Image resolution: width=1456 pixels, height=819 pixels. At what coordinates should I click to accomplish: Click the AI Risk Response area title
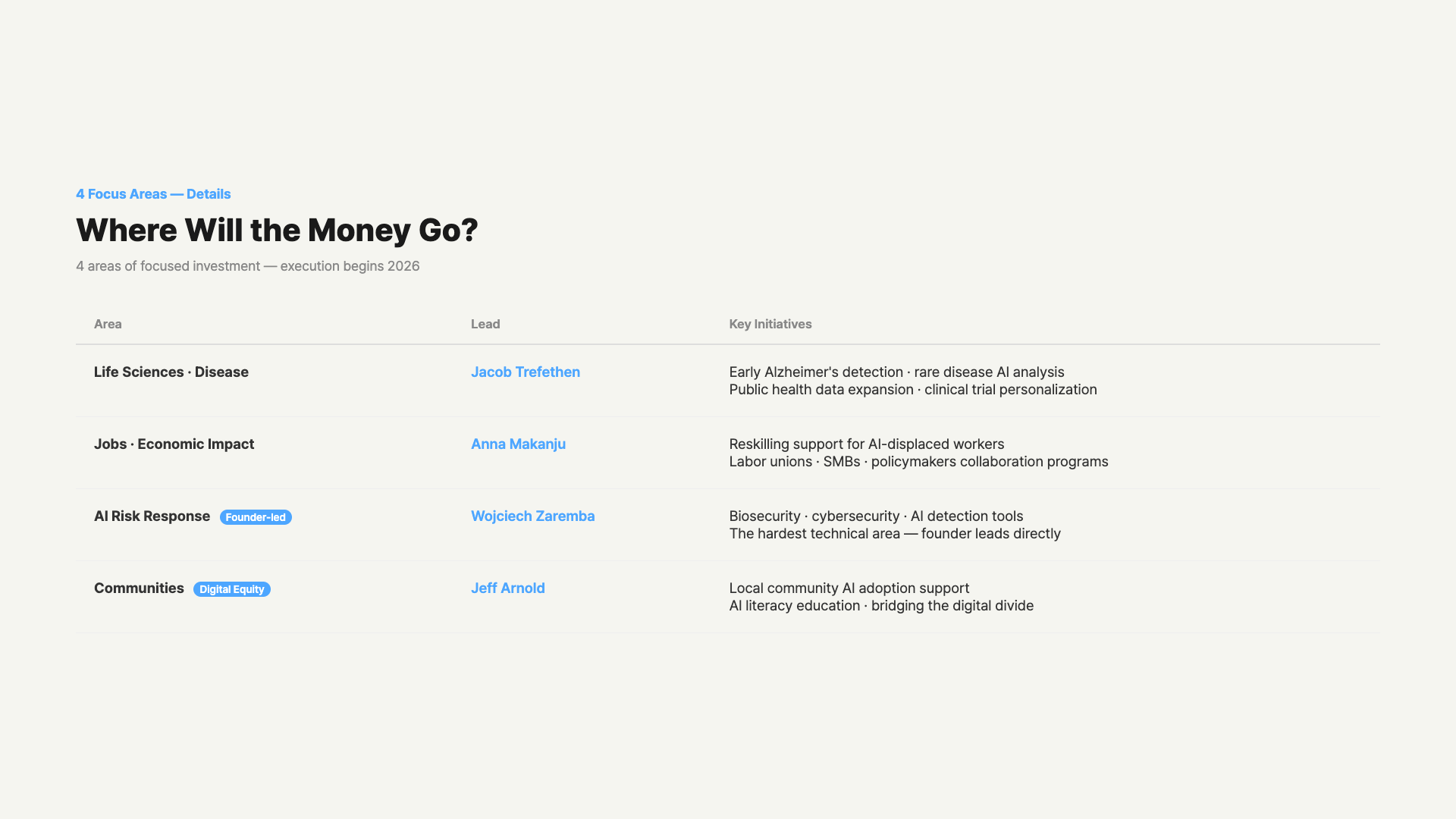[152, 516]
